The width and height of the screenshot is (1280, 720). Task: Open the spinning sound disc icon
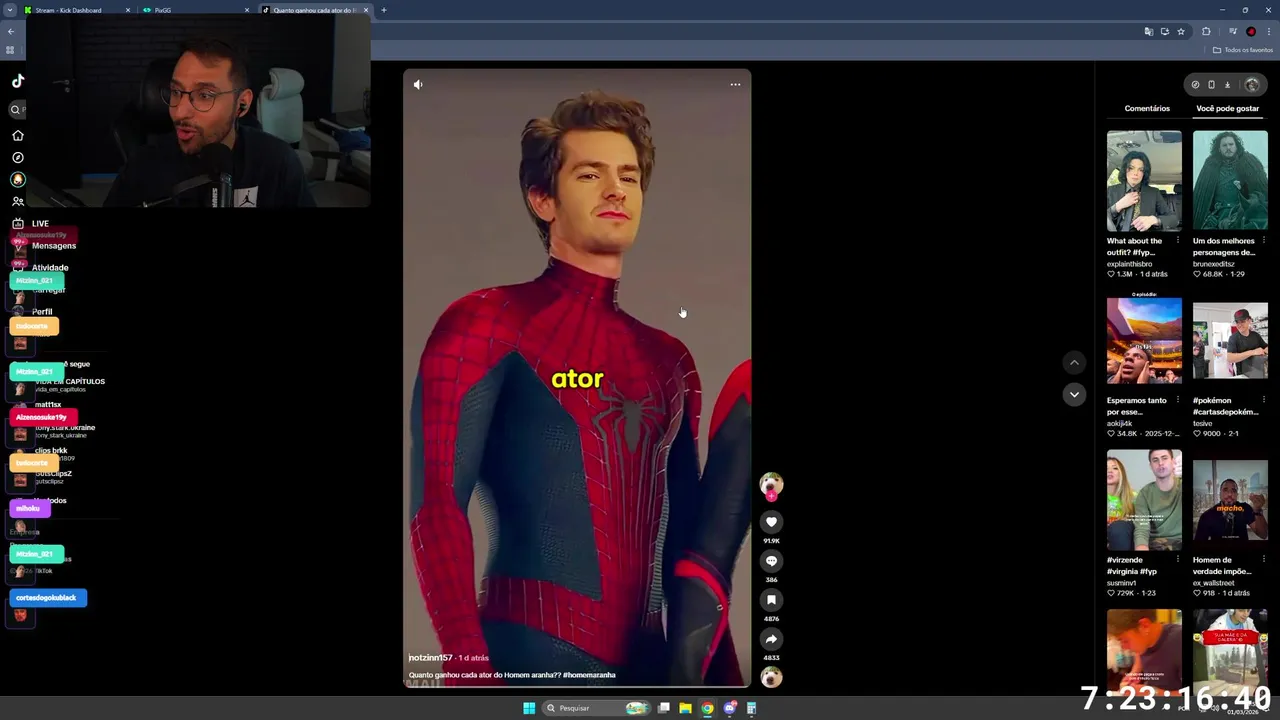coord(771,677)
